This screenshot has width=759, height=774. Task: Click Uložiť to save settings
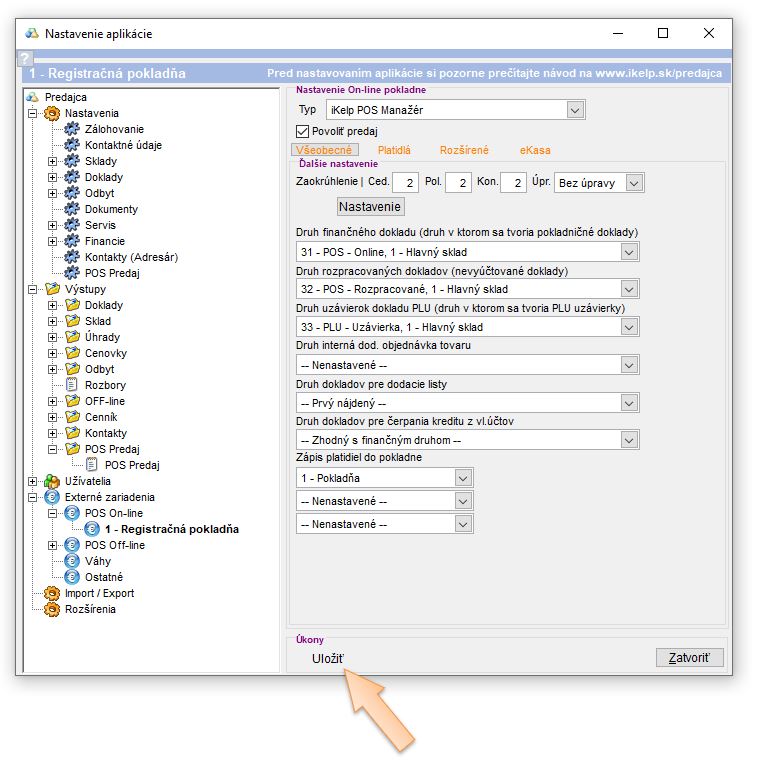[x=328, y=658]
